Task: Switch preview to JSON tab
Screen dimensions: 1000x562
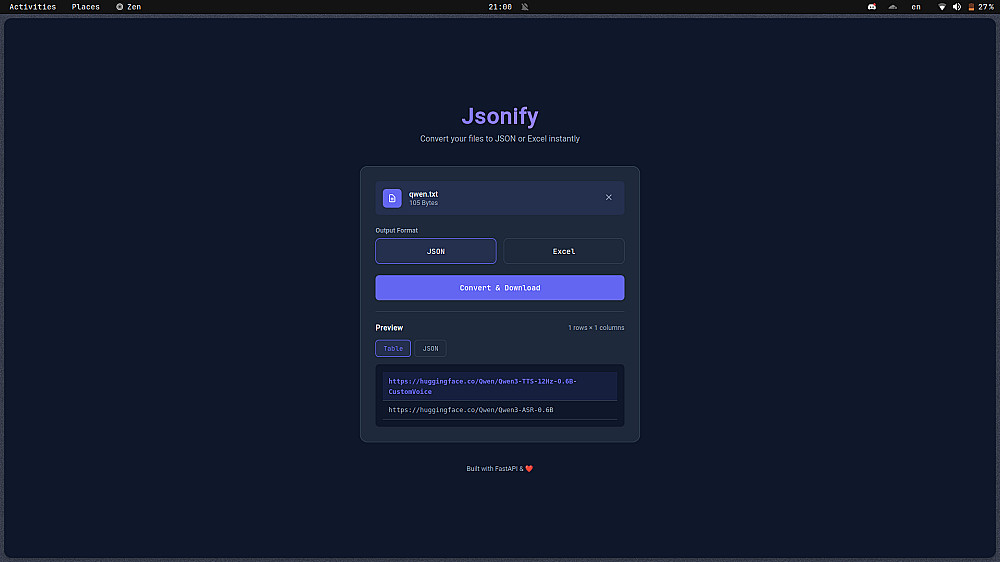Action: click(430, 348)
